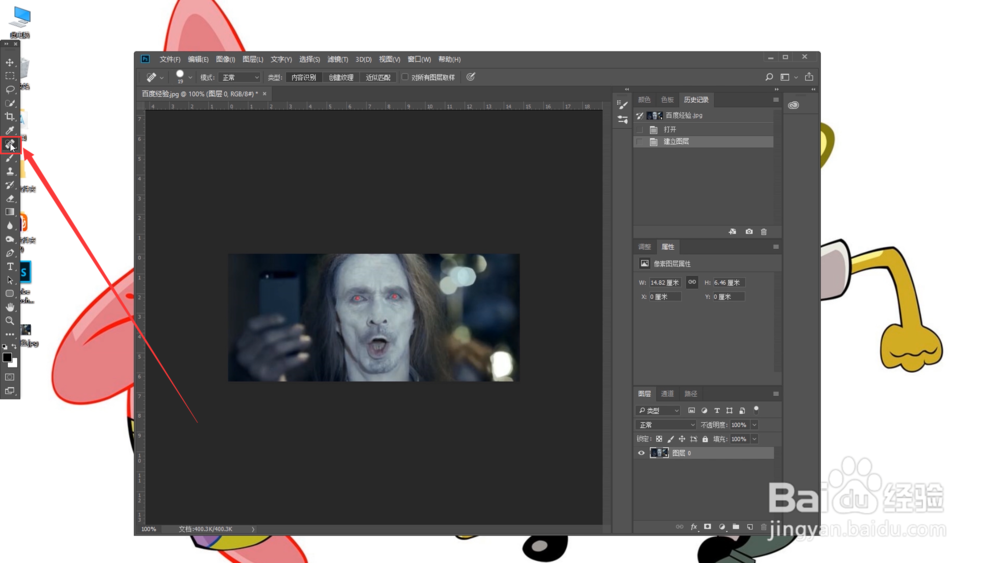Click the foreground color swatch

click(x=7, y=358)
